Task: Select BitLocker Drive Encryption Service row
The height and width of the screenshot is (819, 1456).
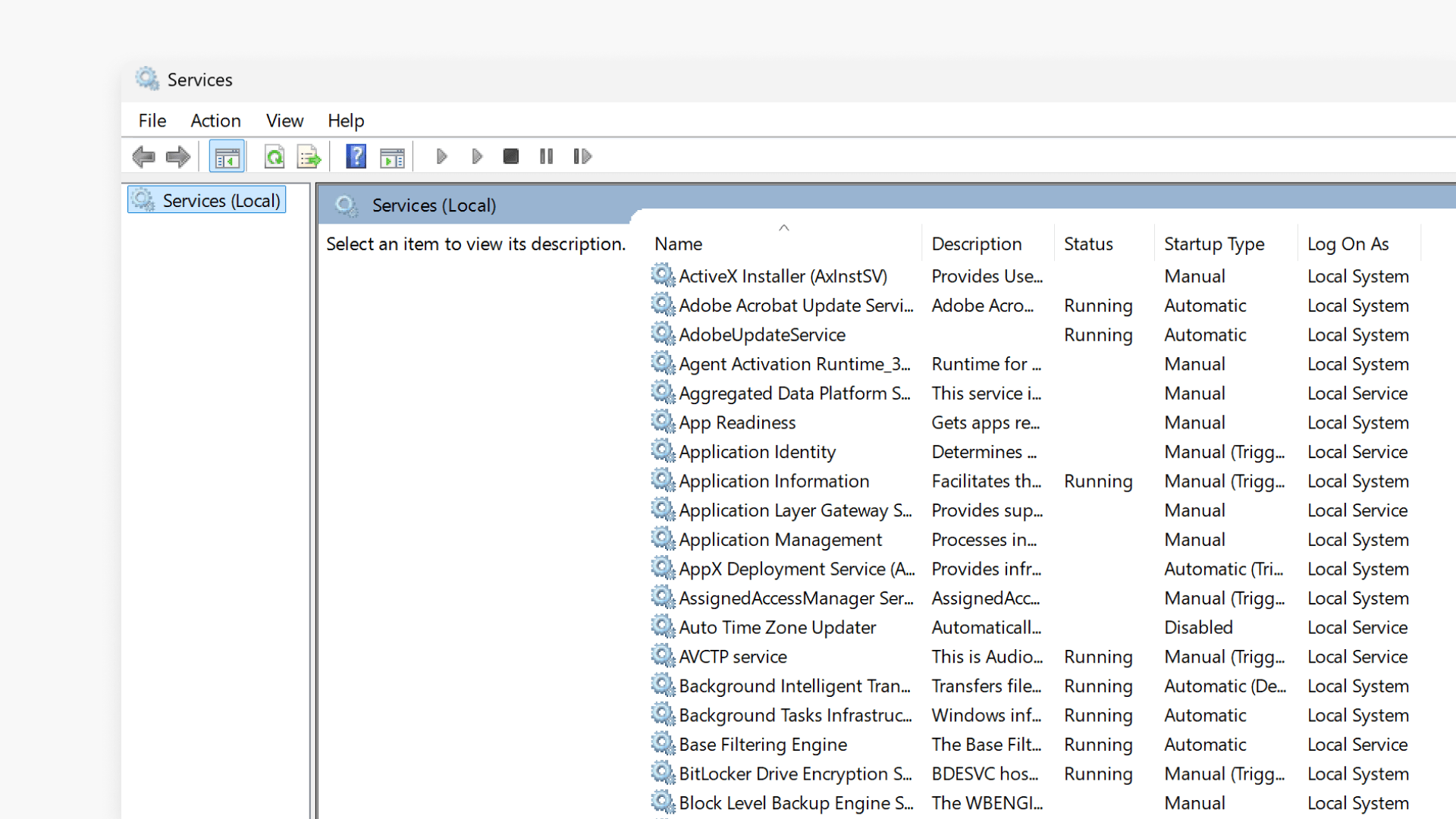Action: point(795,774)
